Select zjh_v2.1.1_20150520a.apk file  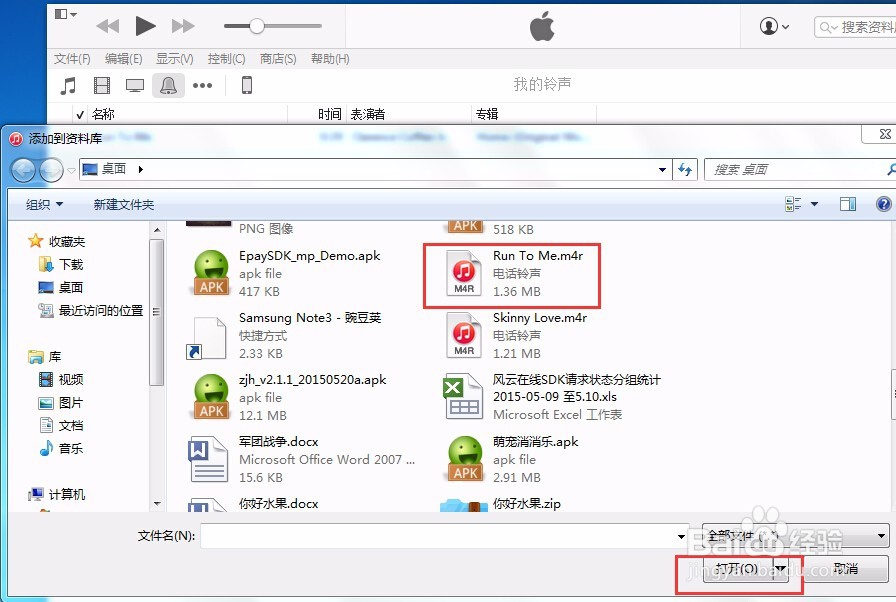click(287, 398)
